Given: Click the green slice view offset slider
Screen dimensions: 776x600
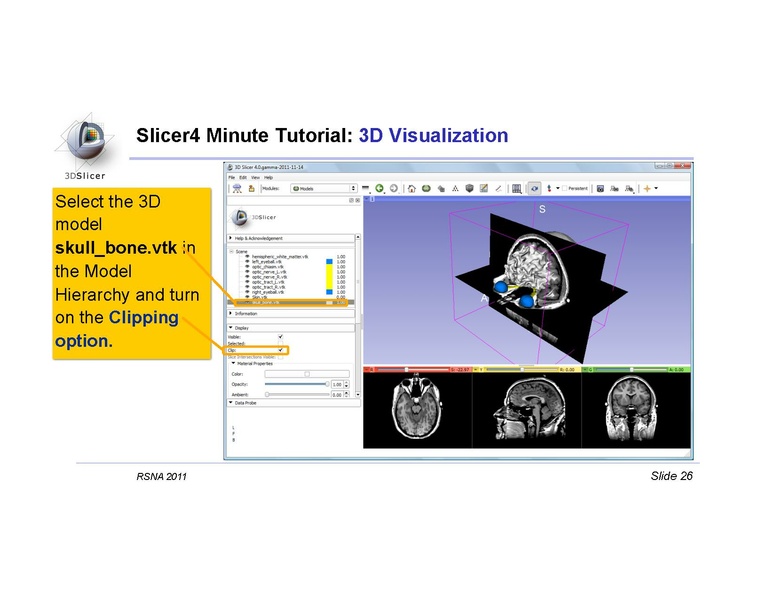Looking at the screenshot, I should 631,369.
